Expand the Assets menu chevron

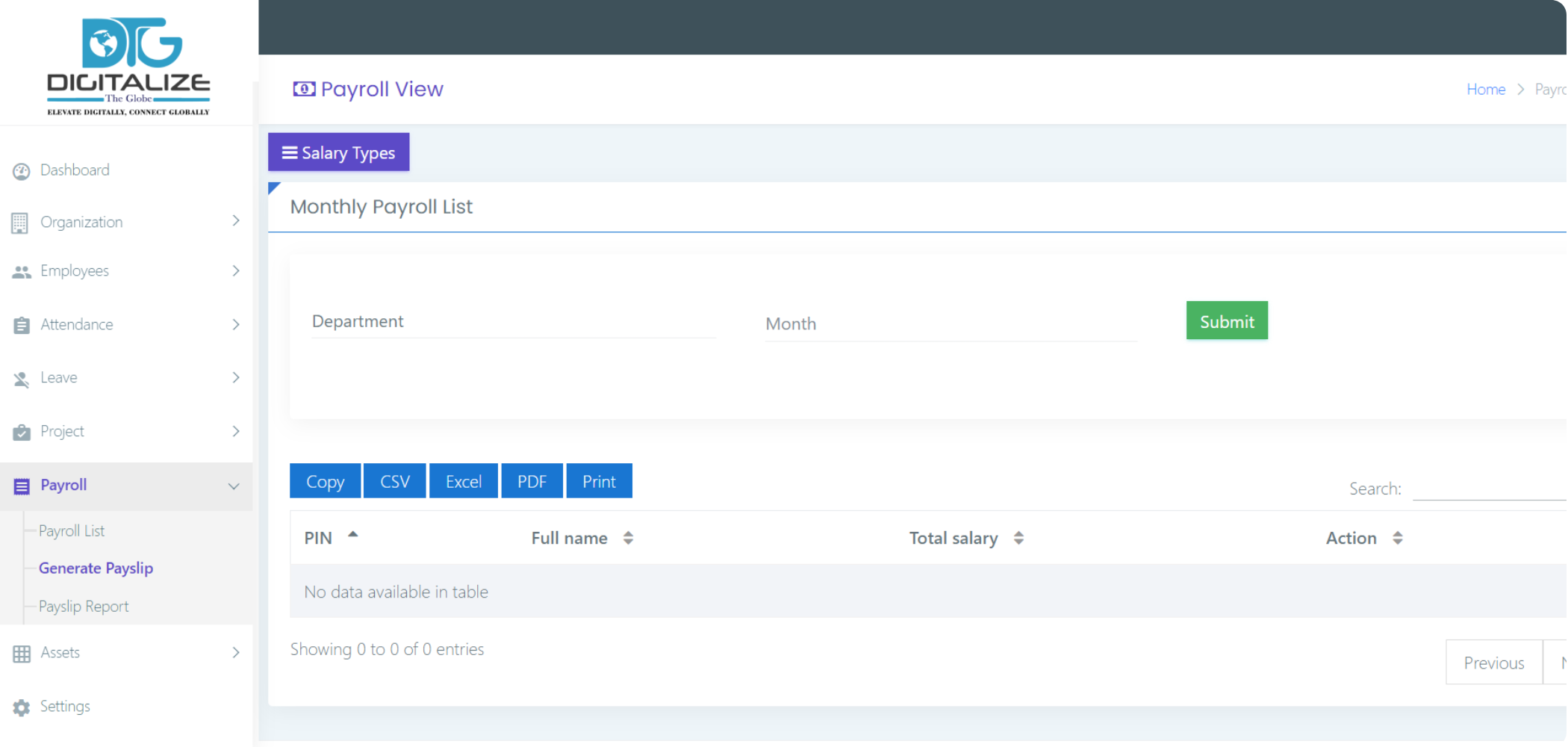pos(236,652)
